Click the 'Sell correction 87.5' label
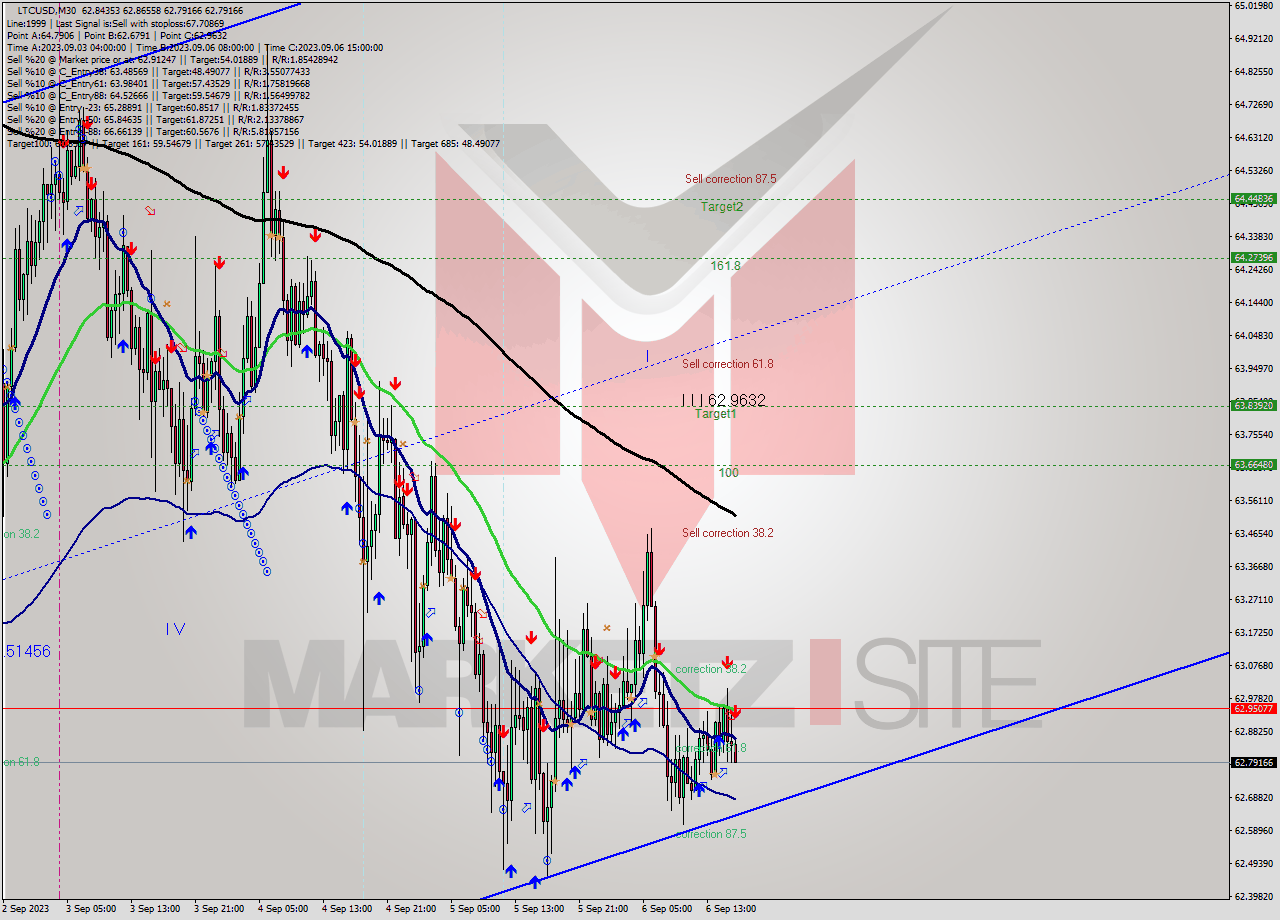1280x920 pixels. click(730, 179)
